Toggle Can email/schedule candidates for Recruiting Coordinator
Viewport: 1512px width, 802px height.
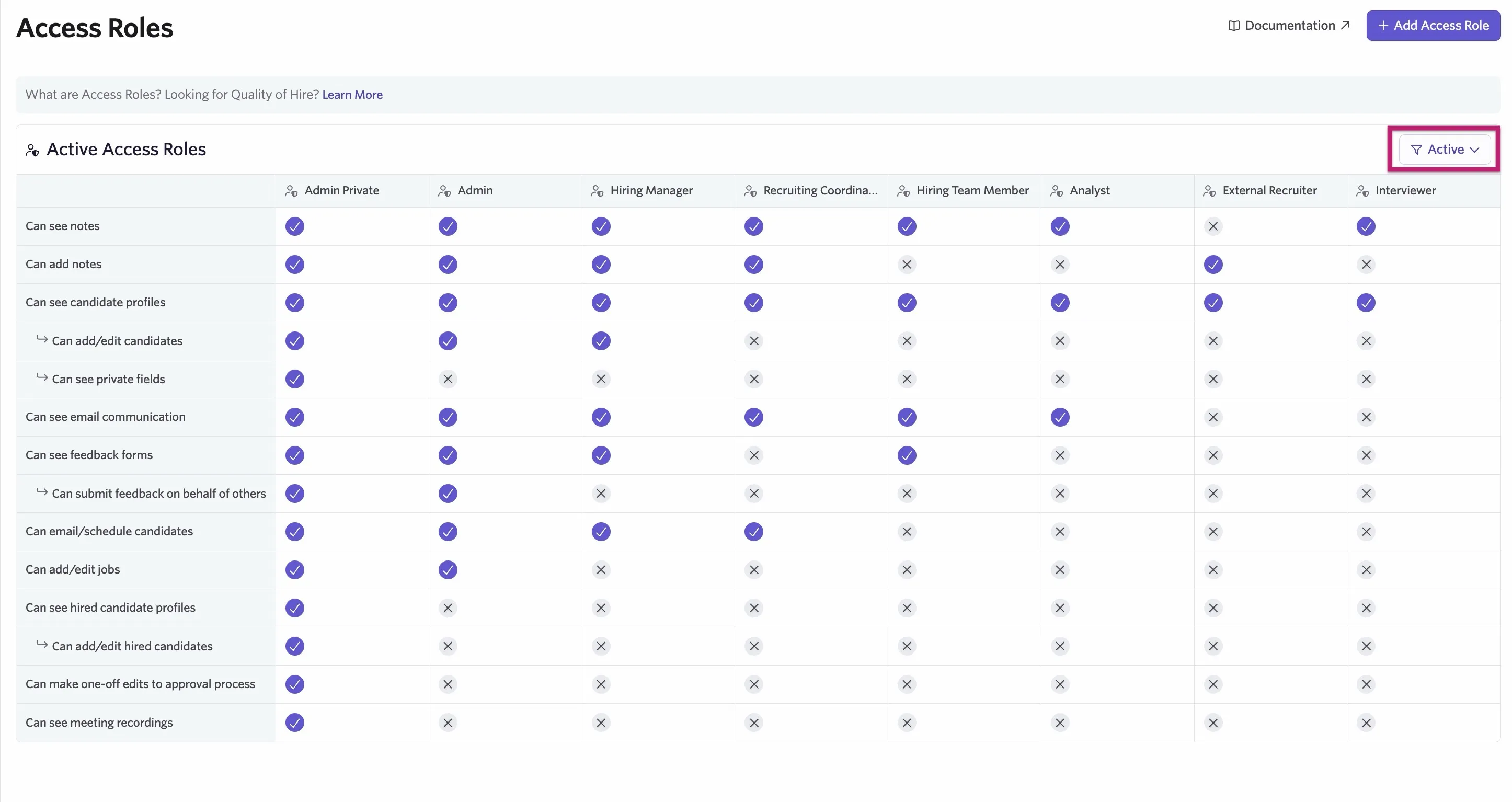[x=754, y=531]
